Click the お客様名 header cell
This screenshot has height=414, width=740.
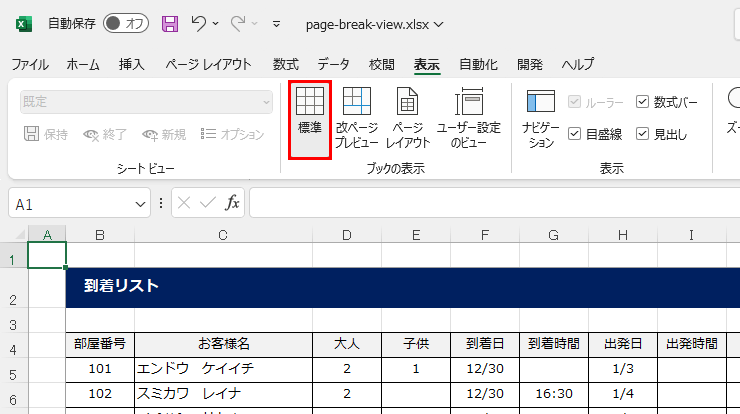click(223, 345)
